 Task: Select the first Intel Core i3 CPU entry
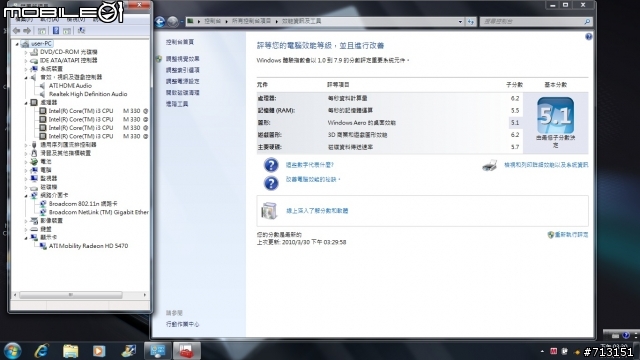click(x=98, y=111)
